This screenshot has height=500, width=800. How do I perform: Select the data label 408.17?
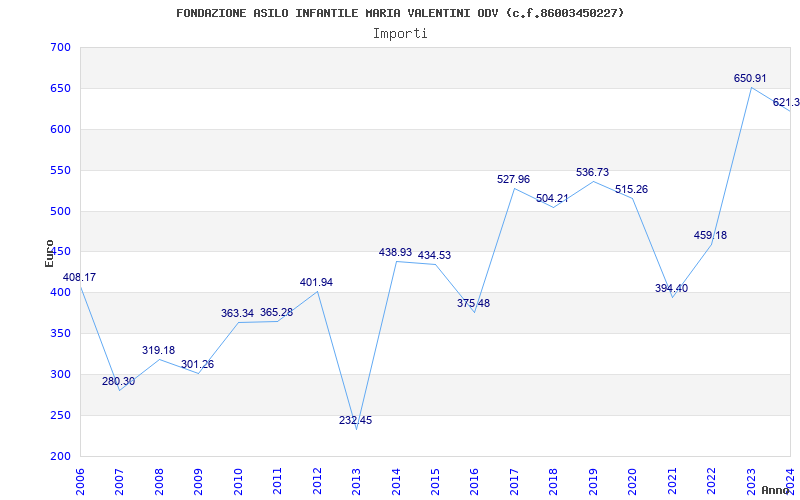point(79,278)
